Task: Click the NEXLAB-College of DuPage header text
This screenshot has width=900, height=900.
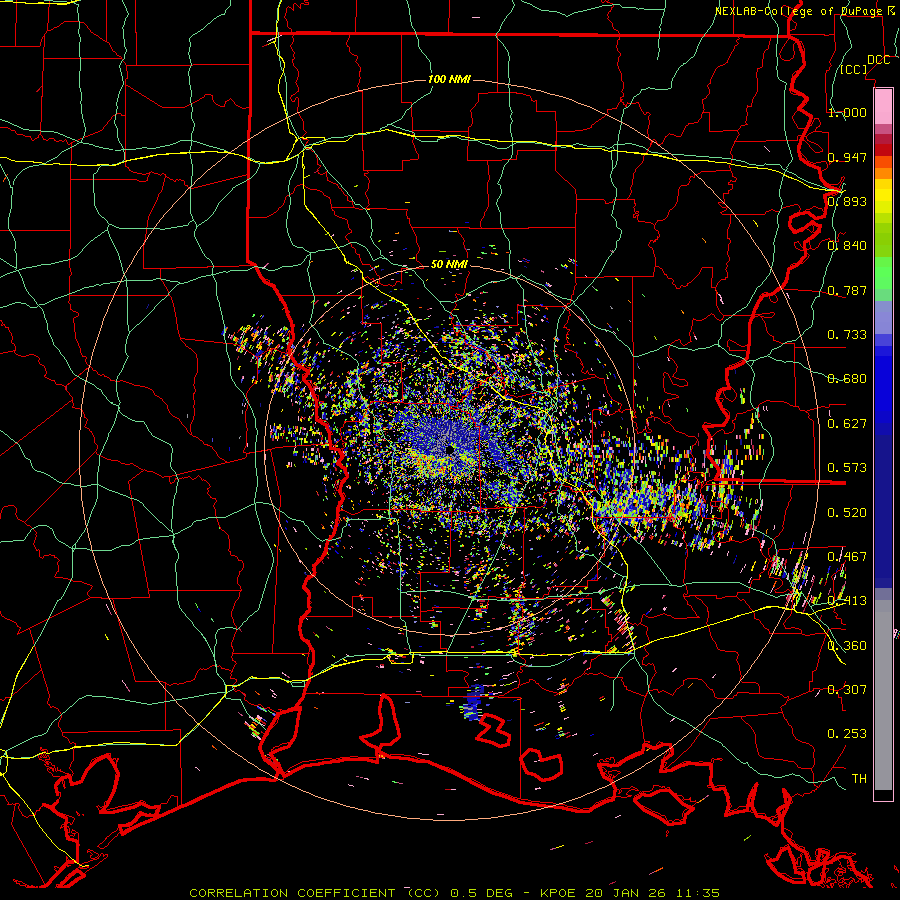Action: tap(799, 11)
